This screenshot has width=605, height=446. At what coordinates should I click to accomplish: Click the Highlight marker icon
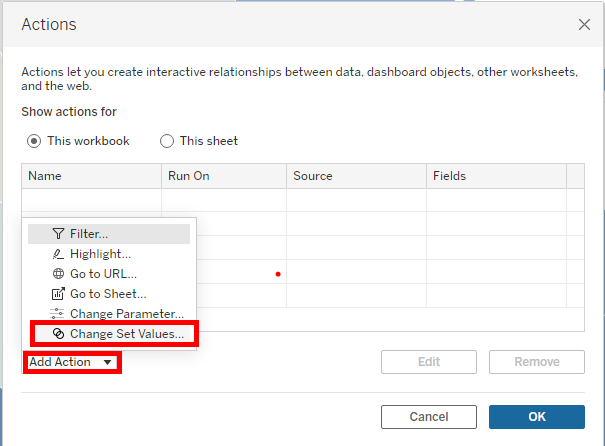coord(58,254)
